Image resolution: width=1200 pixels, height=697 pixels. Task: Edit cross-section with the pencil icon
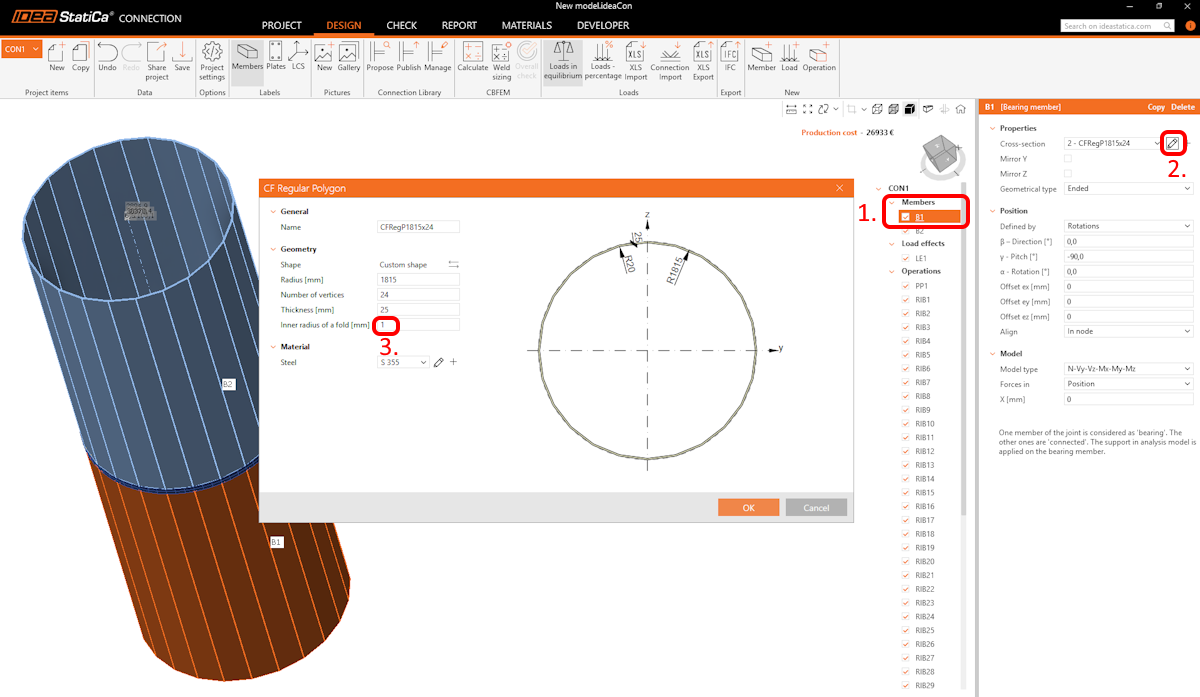[1172, 143]
